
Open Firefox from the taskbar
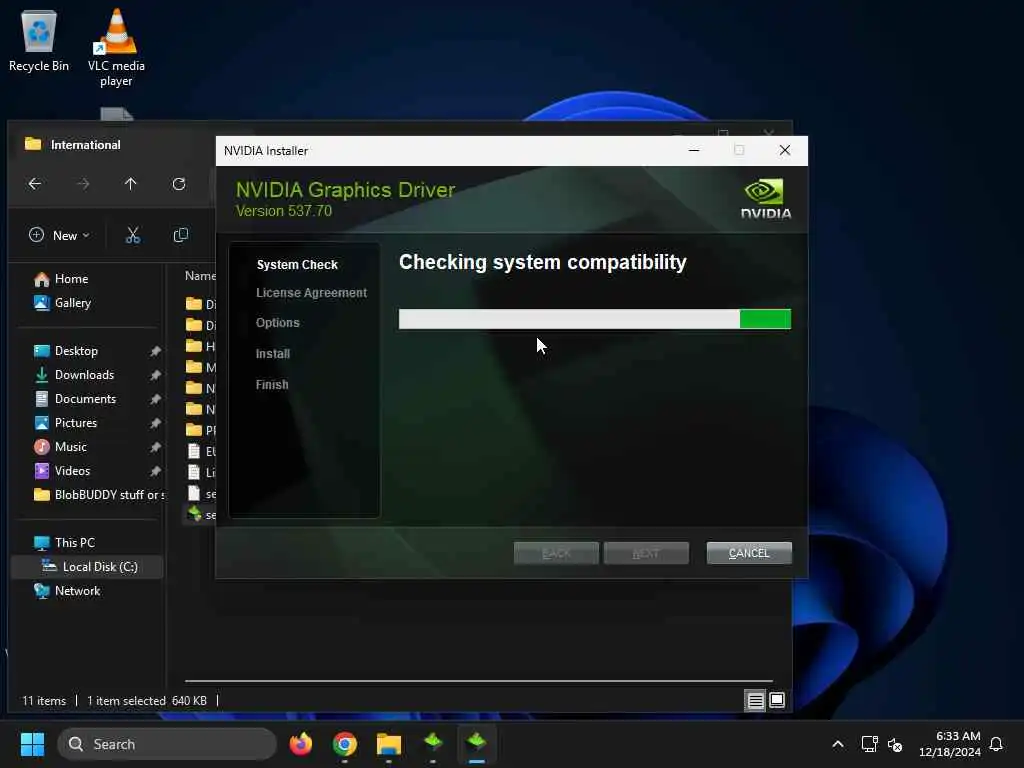pyautogui.click(x=300, y=744)
